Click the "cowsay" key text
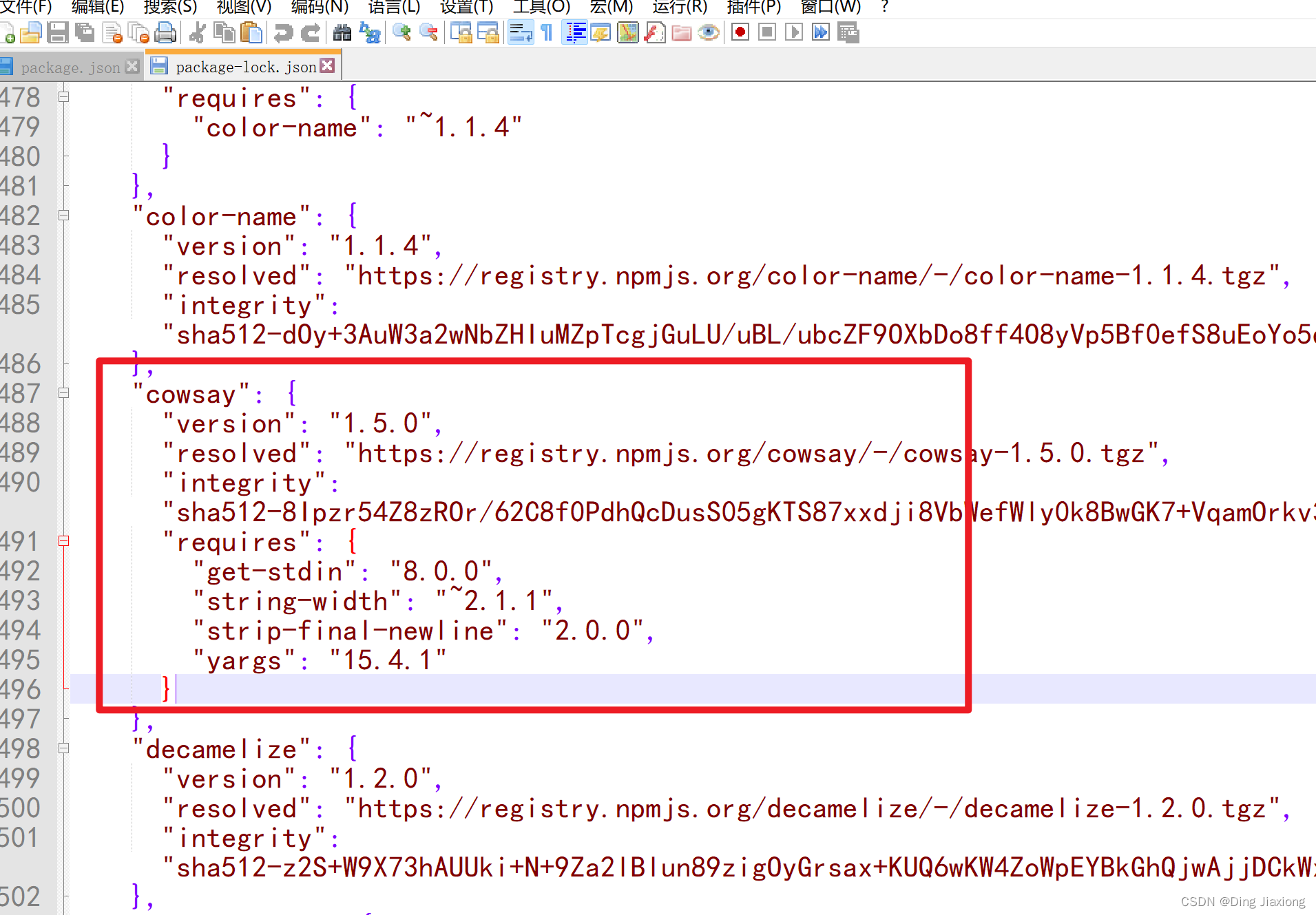The height and width of the screenshot is (915, 1316). point(191,394)
